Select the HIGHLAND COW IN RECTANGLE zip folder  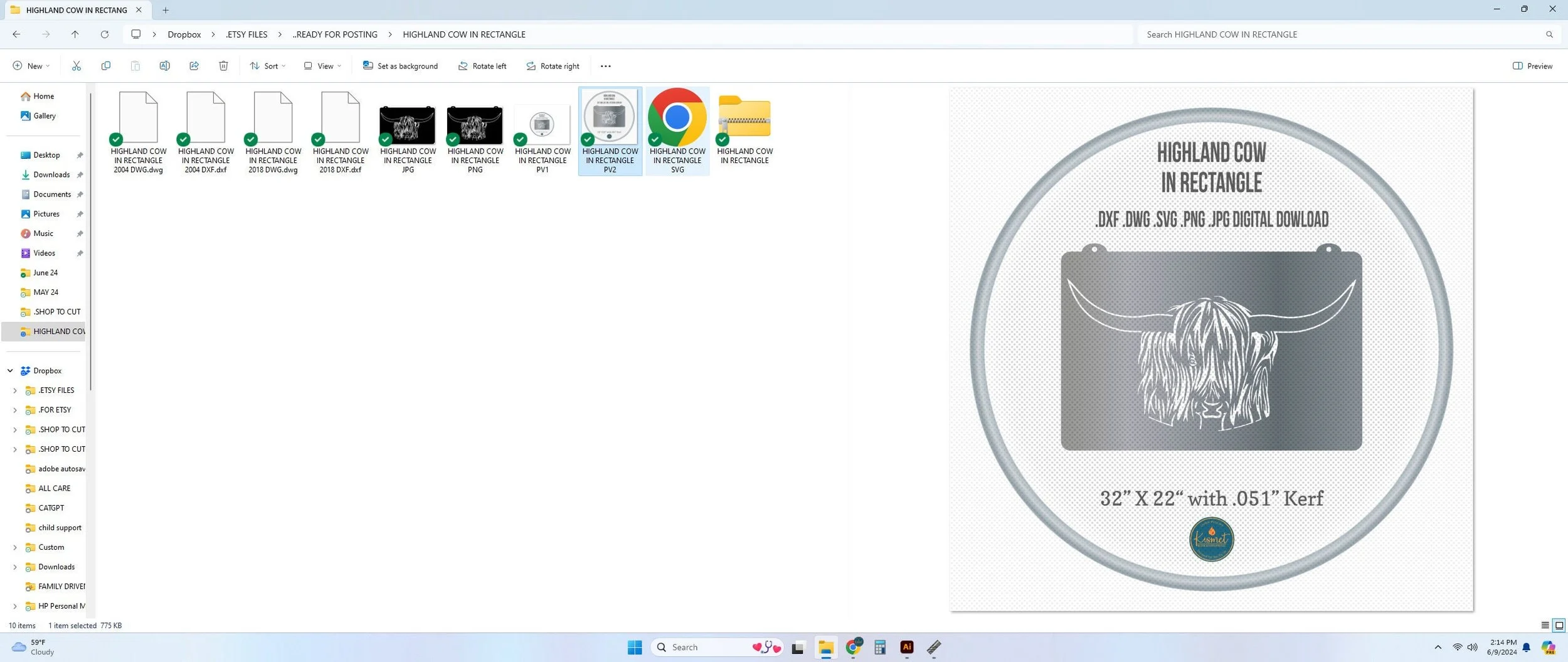click(744, 128)
